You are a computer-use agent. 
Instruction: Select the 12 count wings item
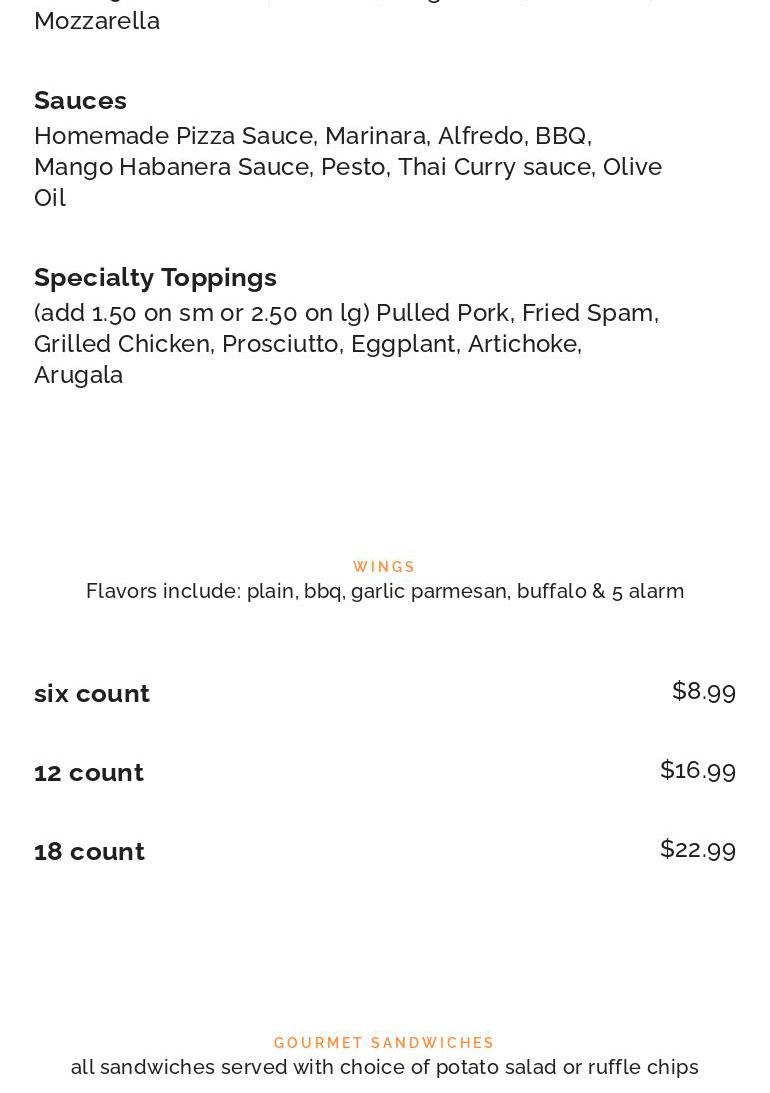(89, 772)
